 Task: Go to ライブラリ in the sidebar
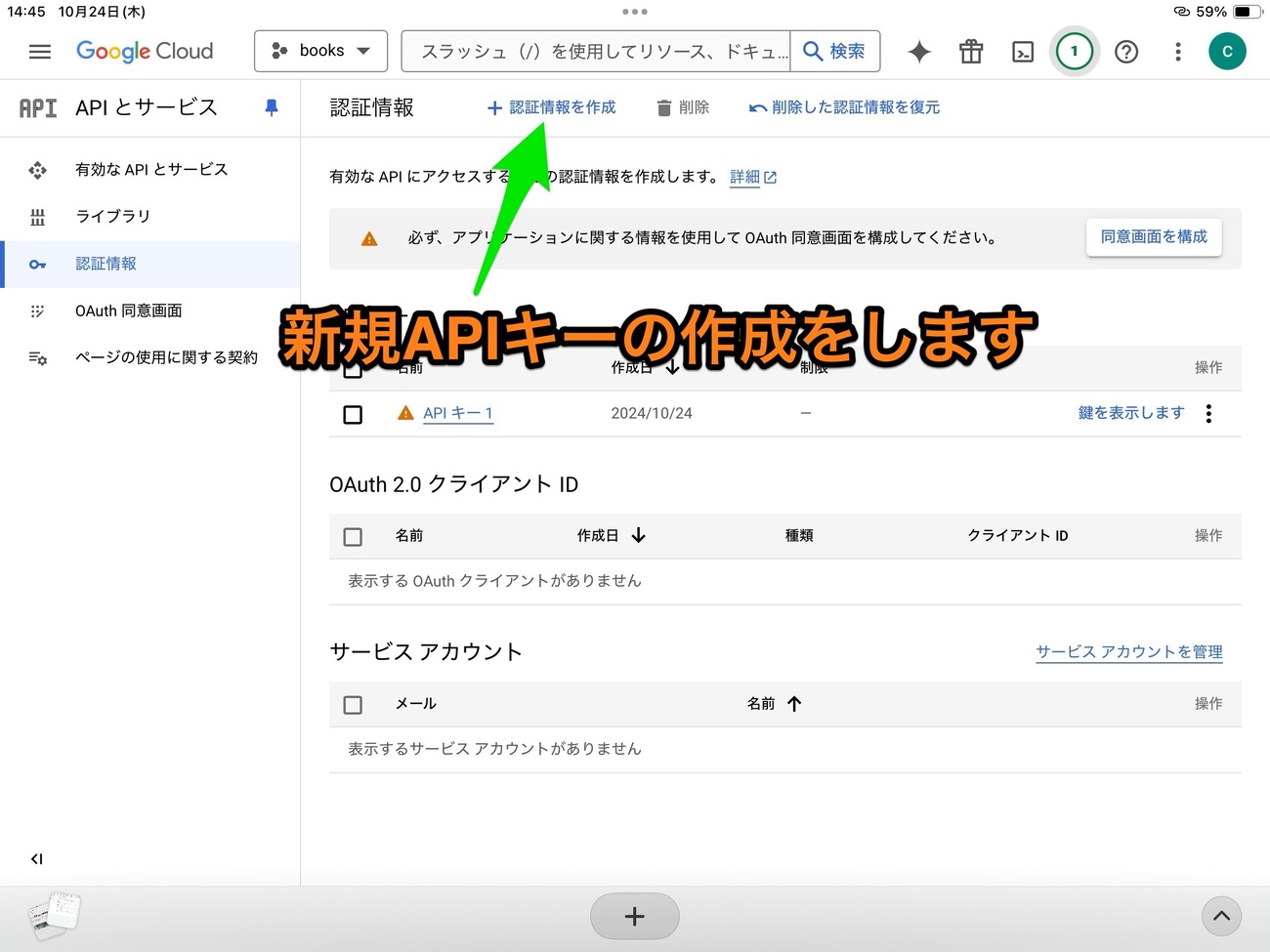click(x=112, y=216)
